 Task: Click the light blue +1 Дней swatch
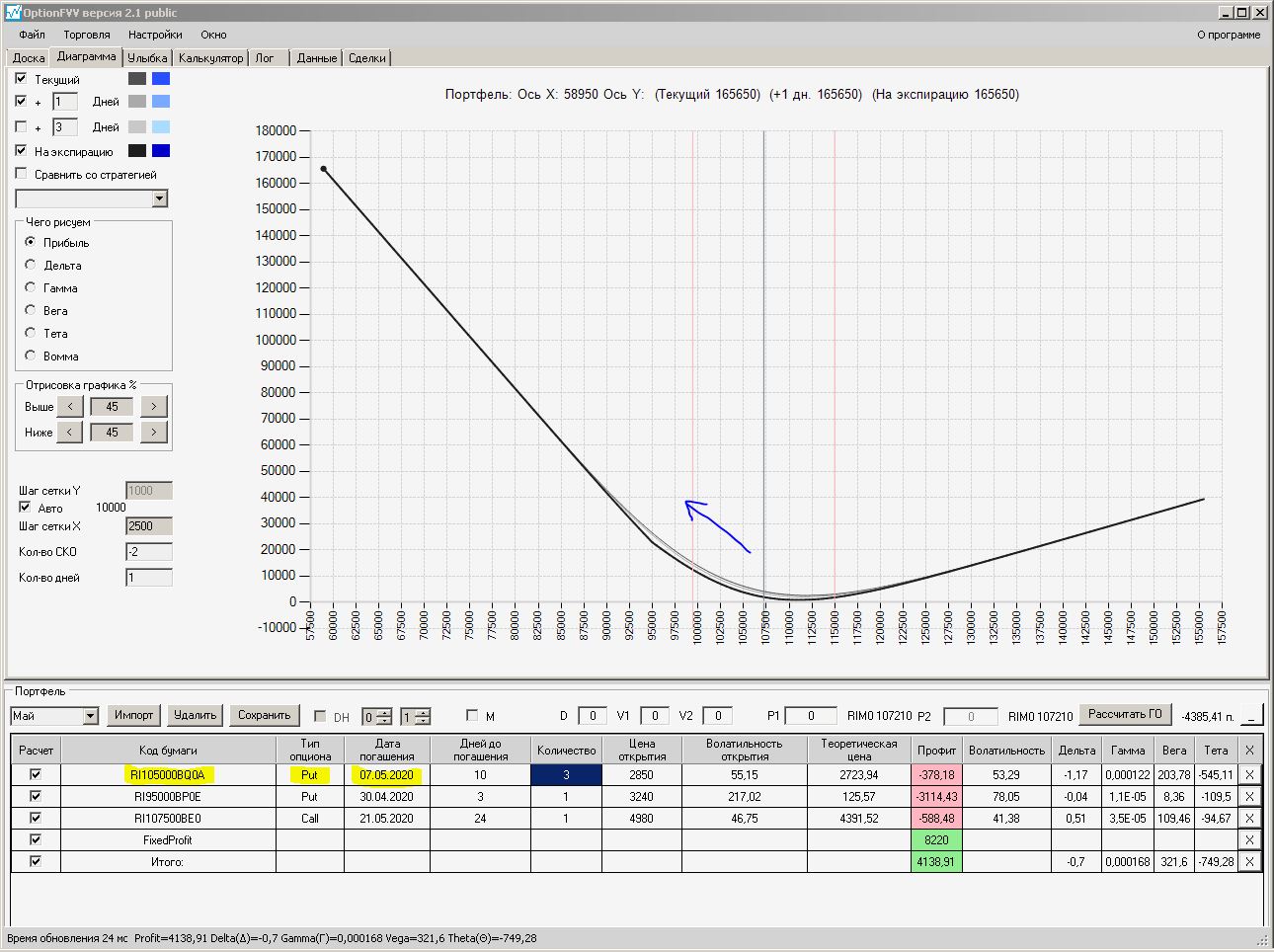pos(161,102)
